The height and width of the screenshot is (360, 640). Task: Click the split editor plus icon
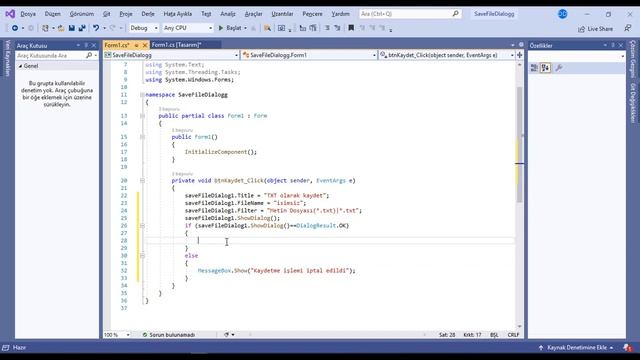520,55
